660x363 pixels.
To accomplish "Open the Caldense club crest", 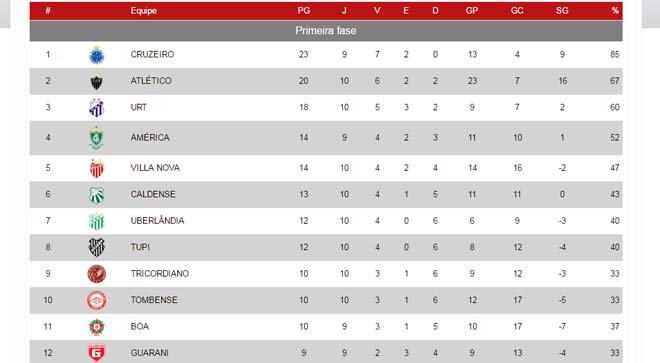I will [x=97, y=195].
